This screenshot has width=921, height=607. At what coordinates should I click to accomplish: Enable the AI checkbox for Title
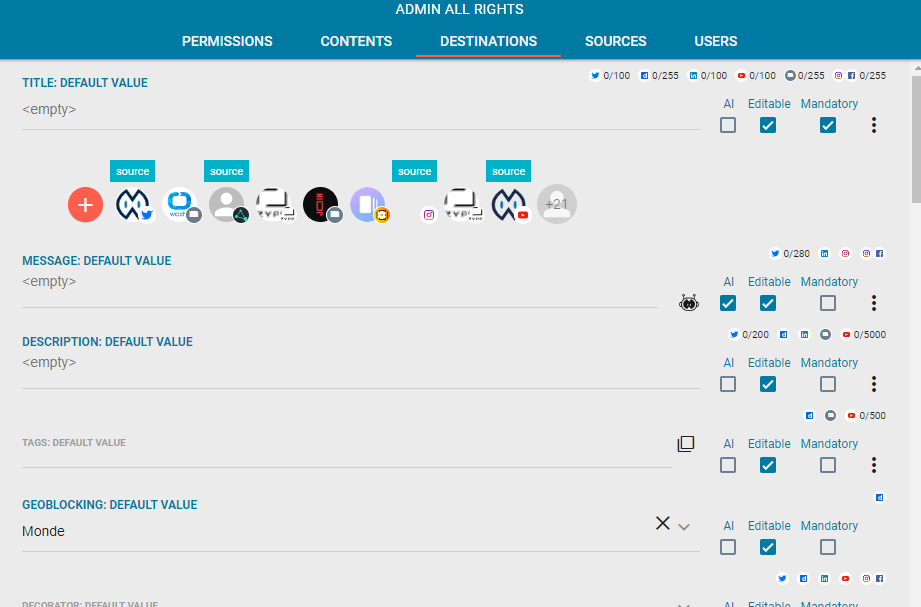coord(728,125)
